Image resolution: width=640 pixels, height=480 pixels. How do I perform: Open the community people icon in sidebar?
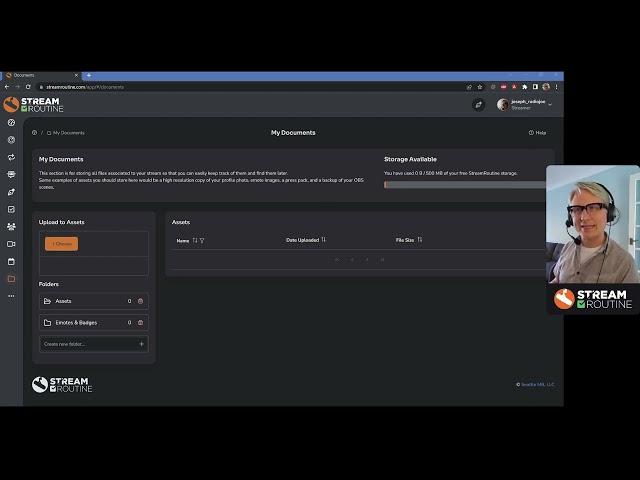pos(11,227)
